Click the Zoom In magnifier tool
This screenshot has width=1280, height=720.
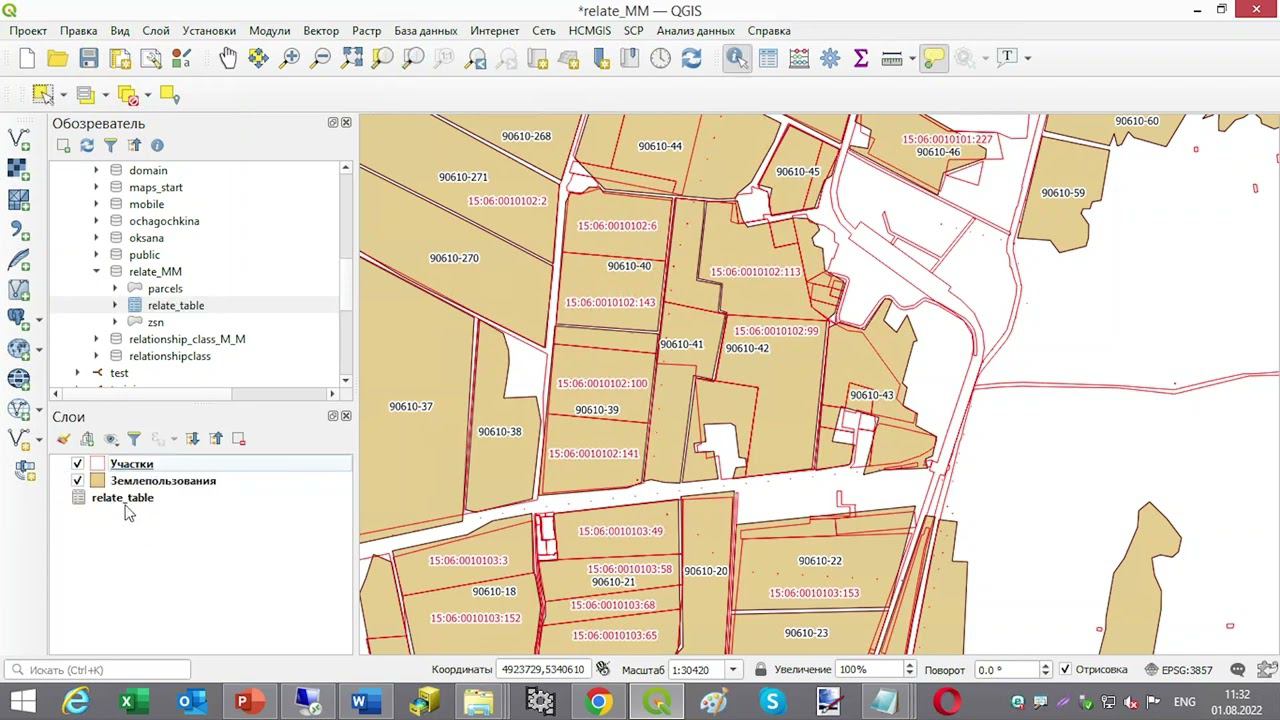290,58
